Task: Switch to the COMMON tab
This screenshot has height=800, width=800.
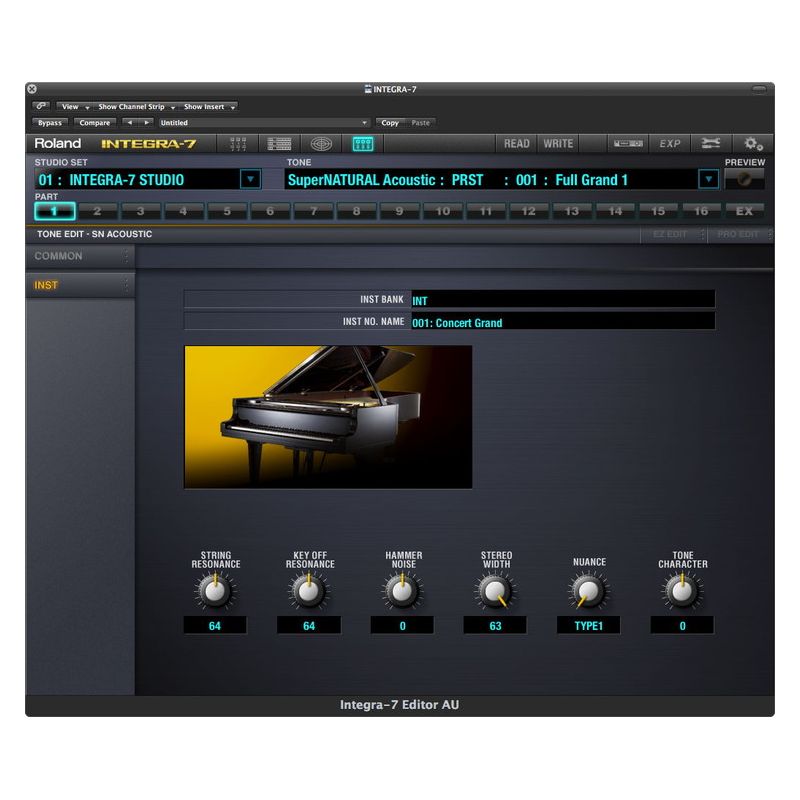Action: click(80, 256)
